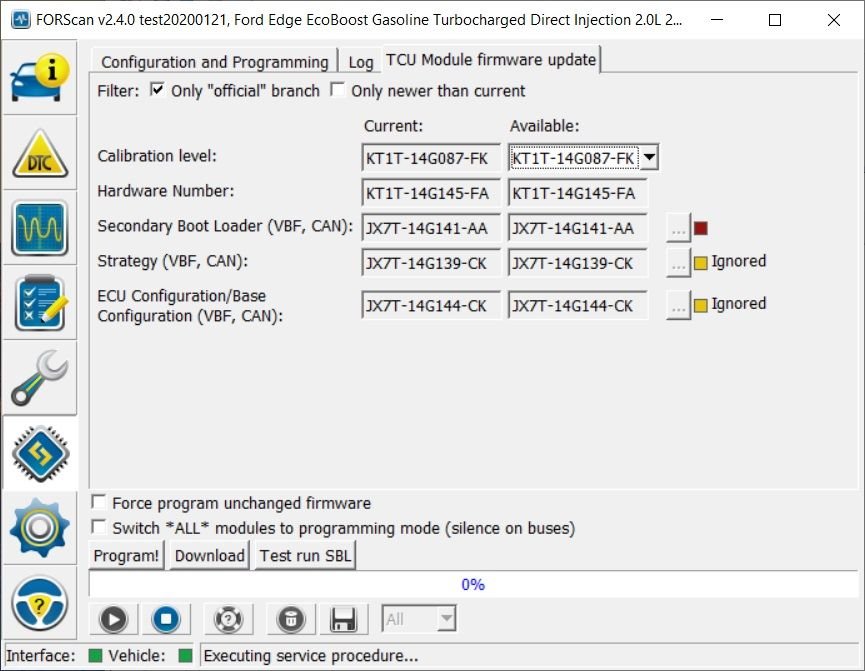Open the module programming chip panel

pos(40,453)
